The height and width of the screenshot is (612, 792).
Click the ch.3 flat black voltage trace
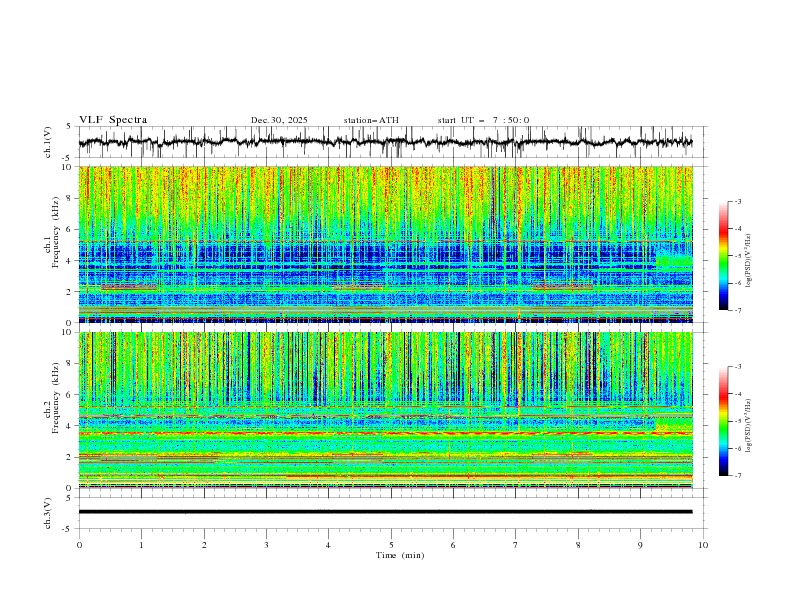pos(385,512)
